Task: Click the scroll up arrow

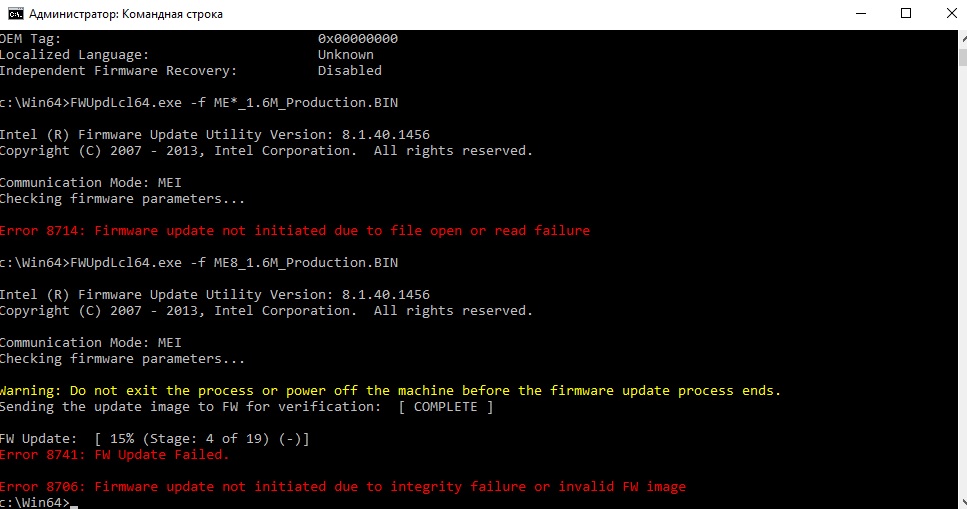Action: 958,38
